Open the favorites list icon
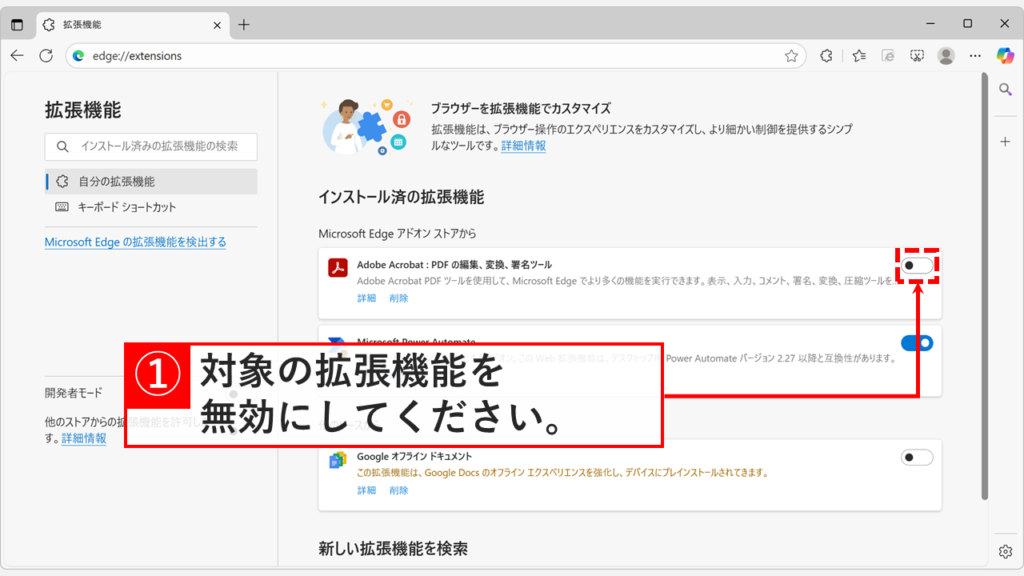 pos(858,56)
